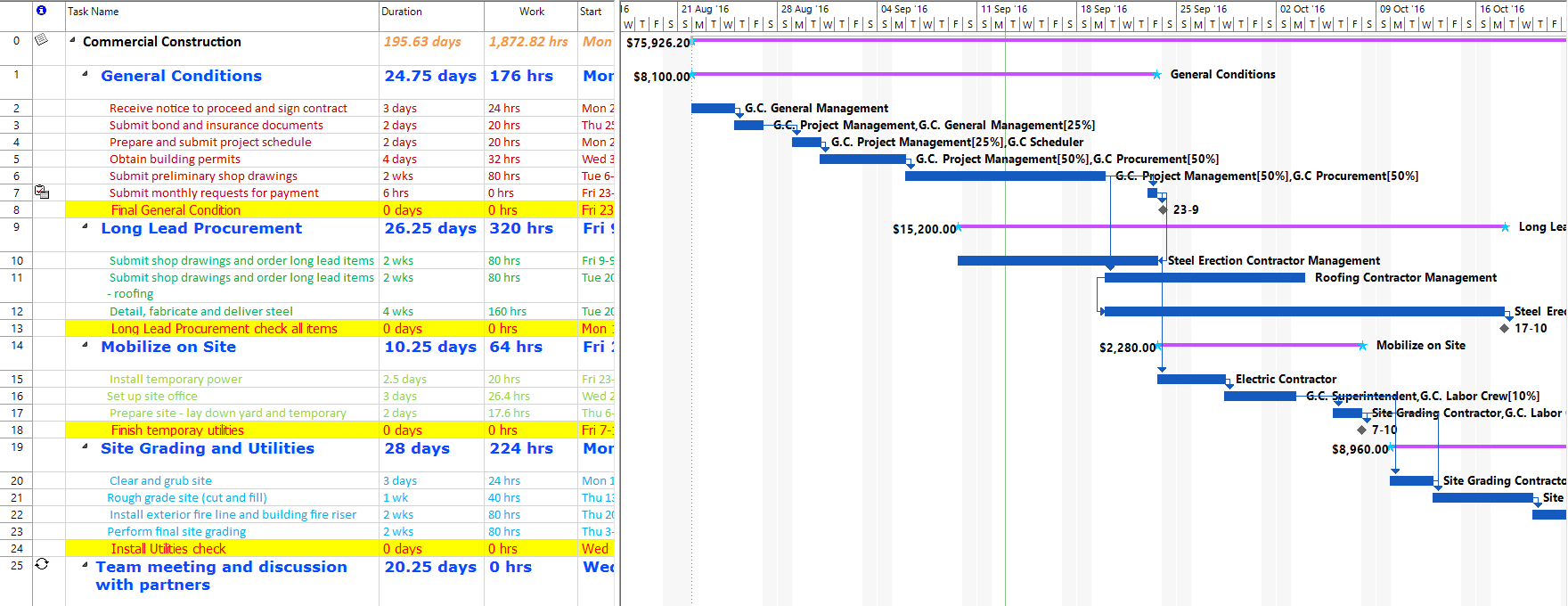The image size is (1568, 606).
Task: Select 'Finish temporay utilities' milestone row
Action: tap(177, 430)
